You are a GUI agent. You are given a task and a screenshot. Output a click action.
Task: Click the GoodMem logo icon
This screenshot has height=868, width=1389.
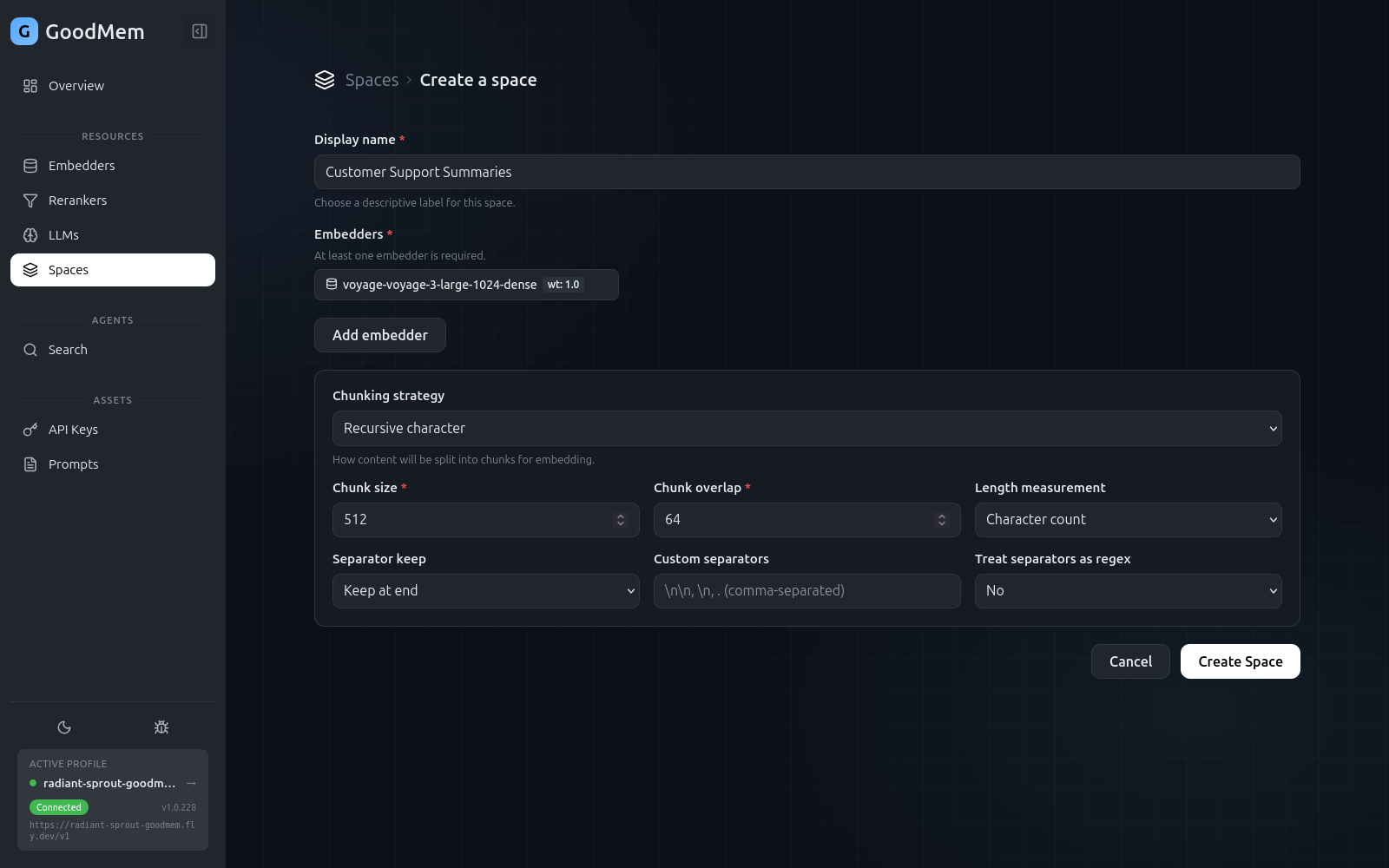[x=23, y=31]
